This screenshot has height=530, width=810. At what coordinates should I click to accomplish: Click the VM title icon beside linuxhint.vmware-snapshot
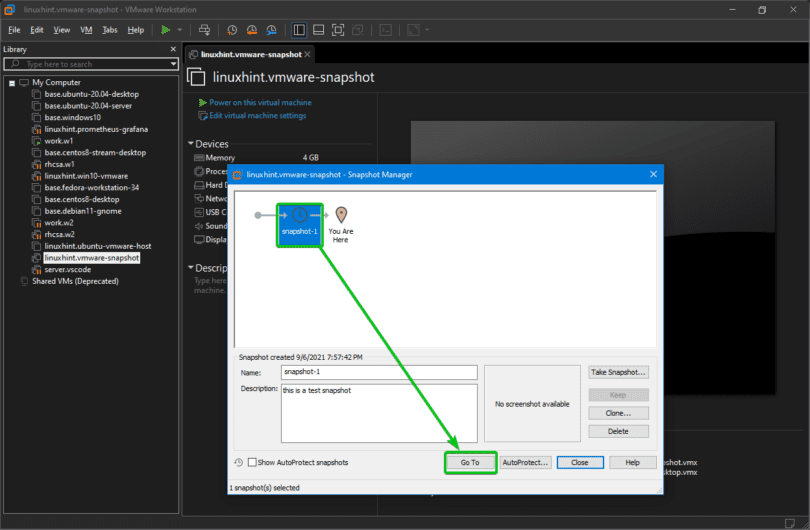click(x=196, y=77)
